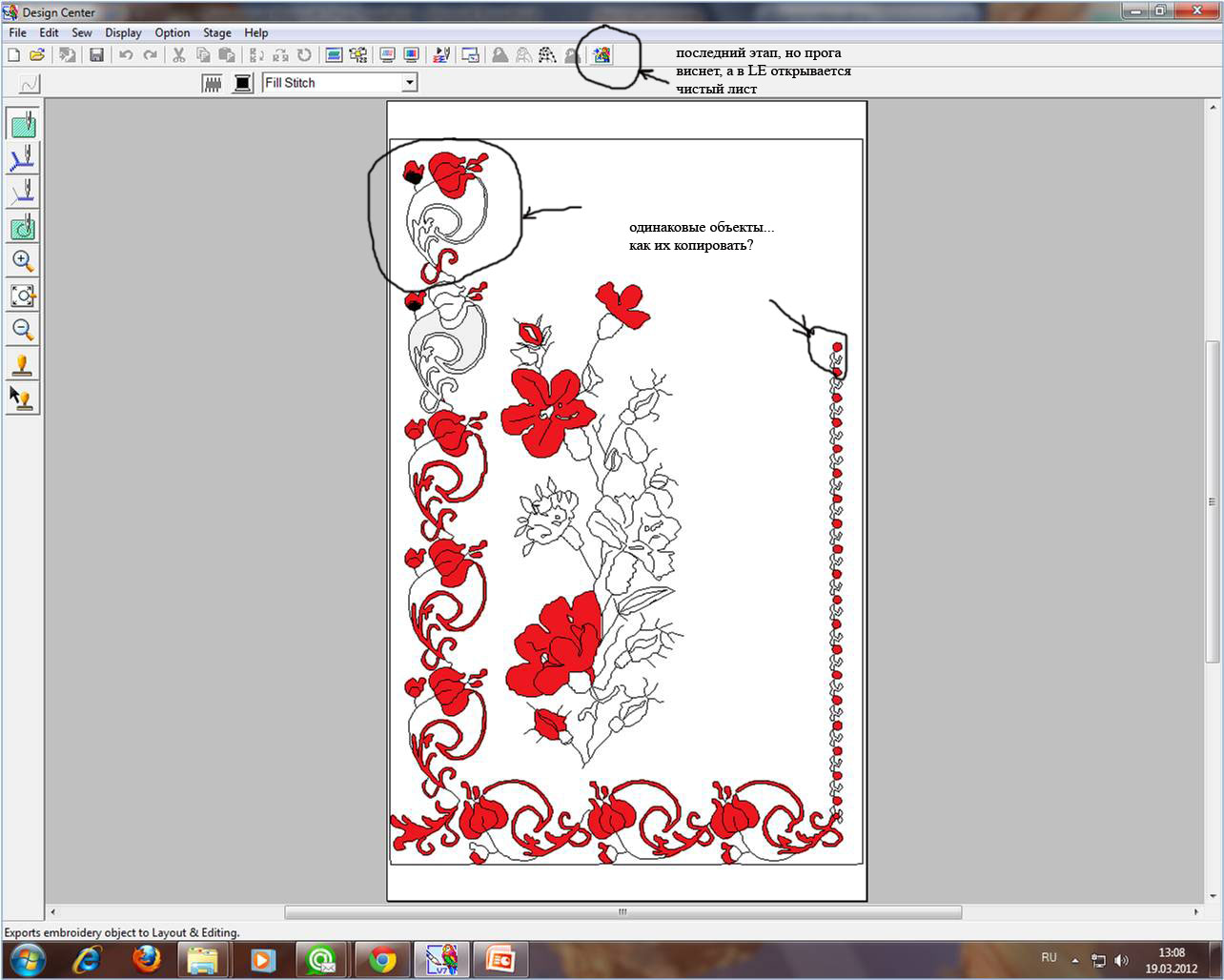Image resolution: width=1224 pixels, height=980 pixels.
Task: Toggle the region sew tool at top of left toolbar
Action: click(x=23, y=124)
